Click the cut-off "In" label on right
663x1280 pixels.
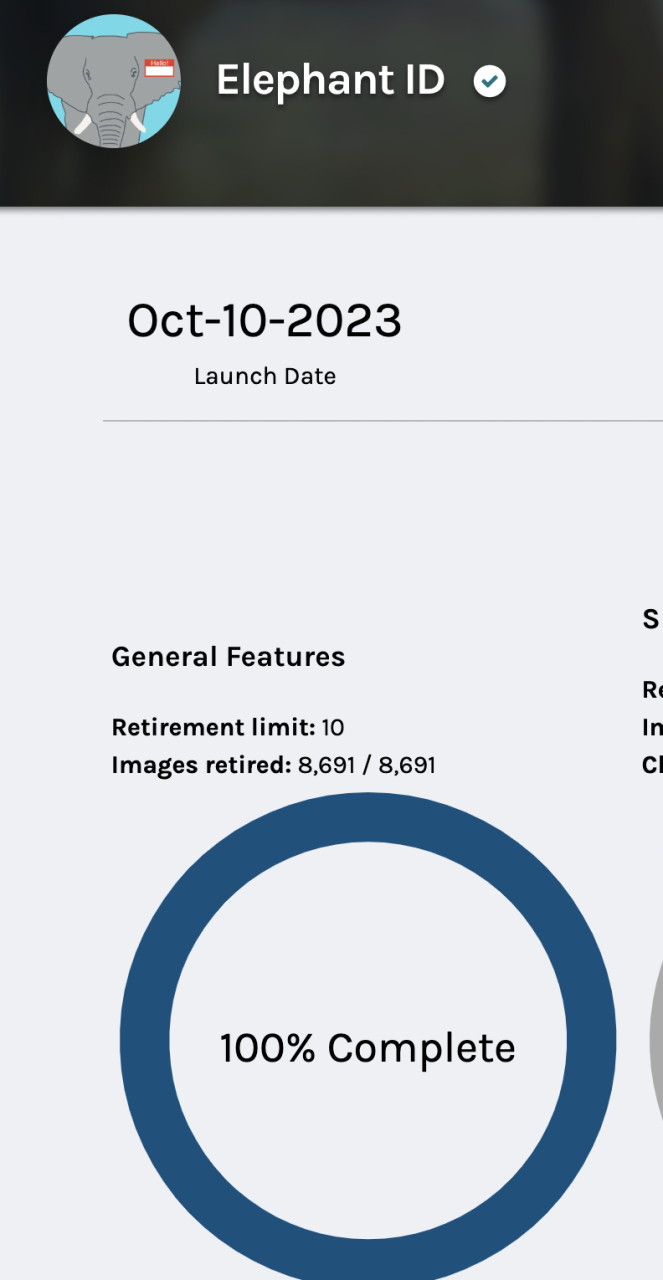[x=652, y=727]
